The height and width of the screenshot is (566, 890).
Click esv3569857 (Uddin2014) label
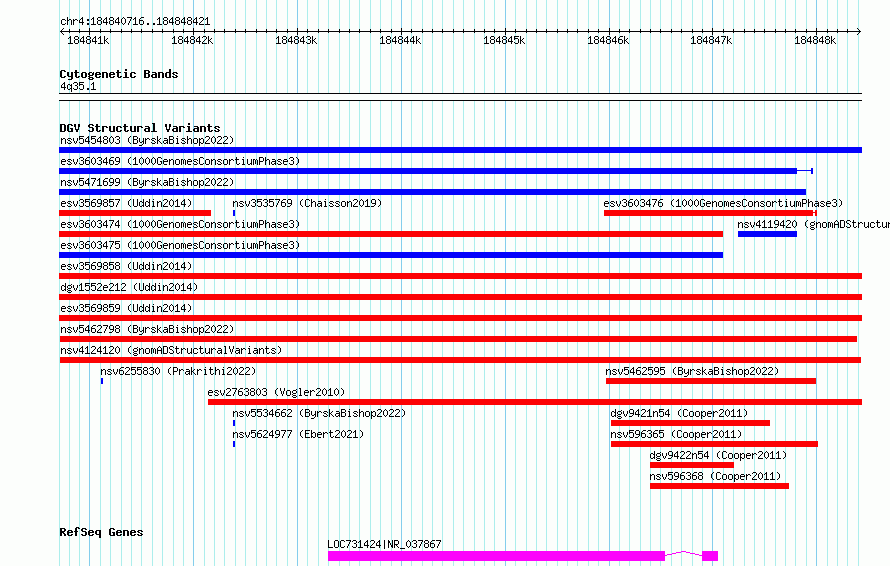tap(126, 203)
